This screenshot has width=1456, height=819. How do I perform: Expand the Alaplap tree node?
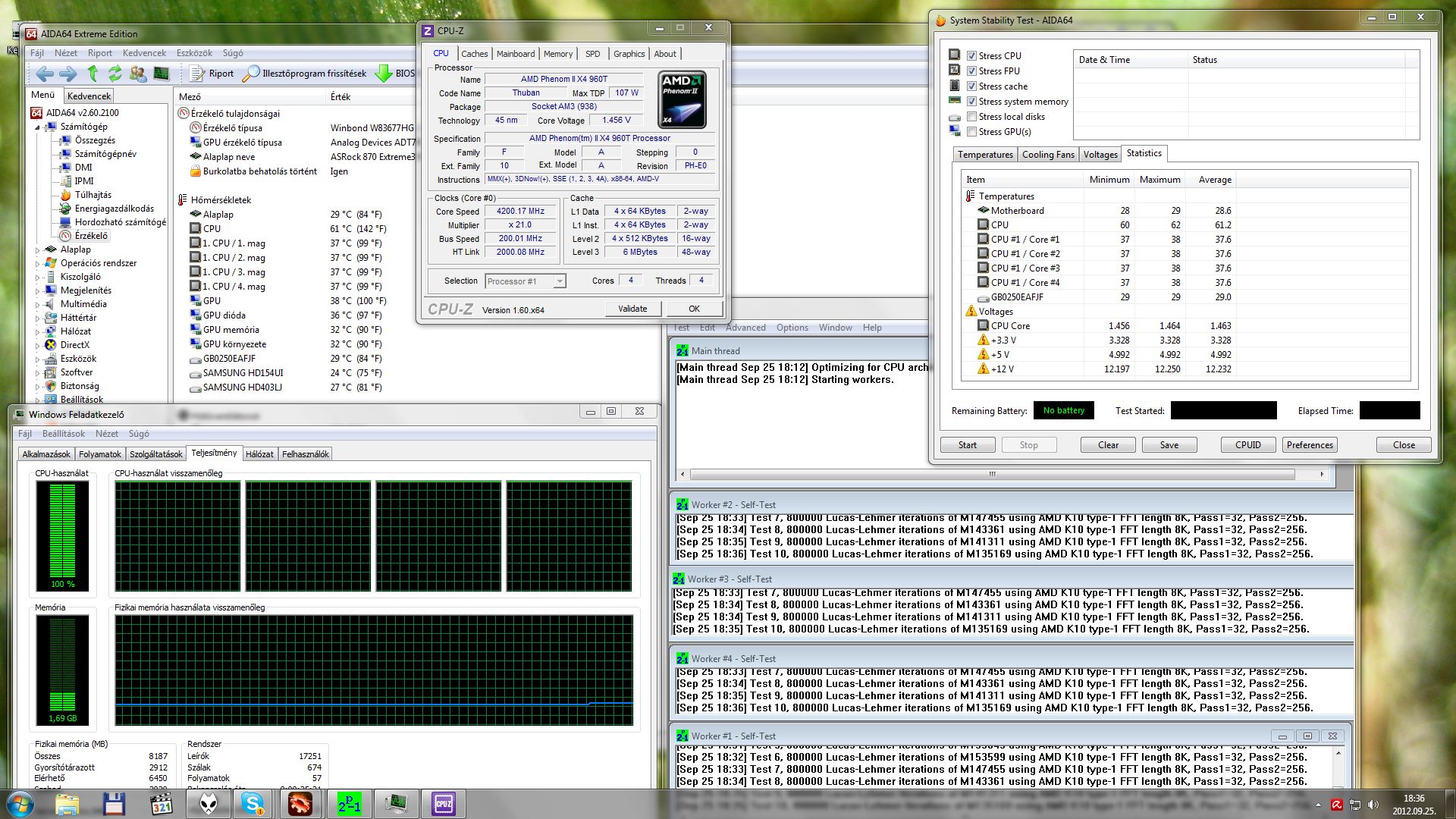[x=37, y=249]
